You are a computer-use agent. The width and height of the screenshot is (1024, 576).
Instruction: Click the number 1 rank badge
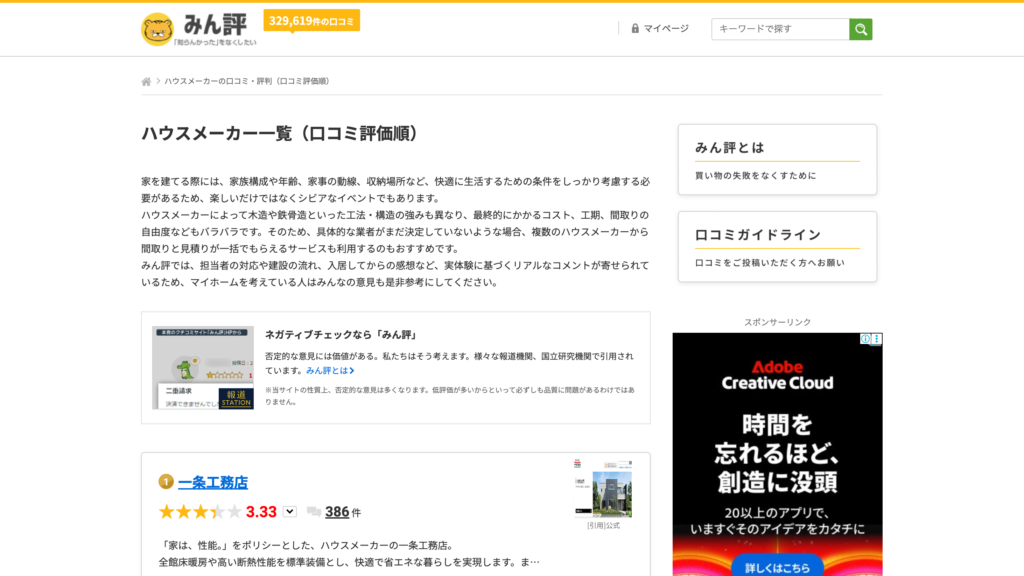(166, 482)
